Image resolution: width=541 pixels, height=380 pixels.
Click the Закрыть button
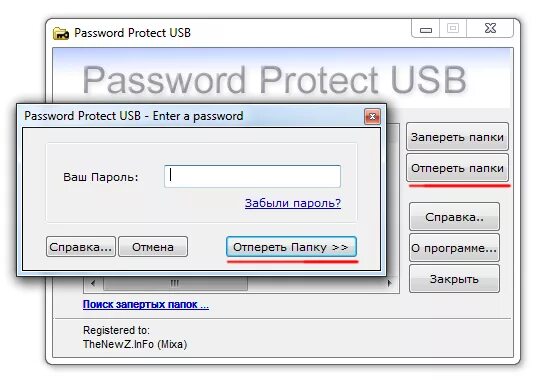[454, 279]
